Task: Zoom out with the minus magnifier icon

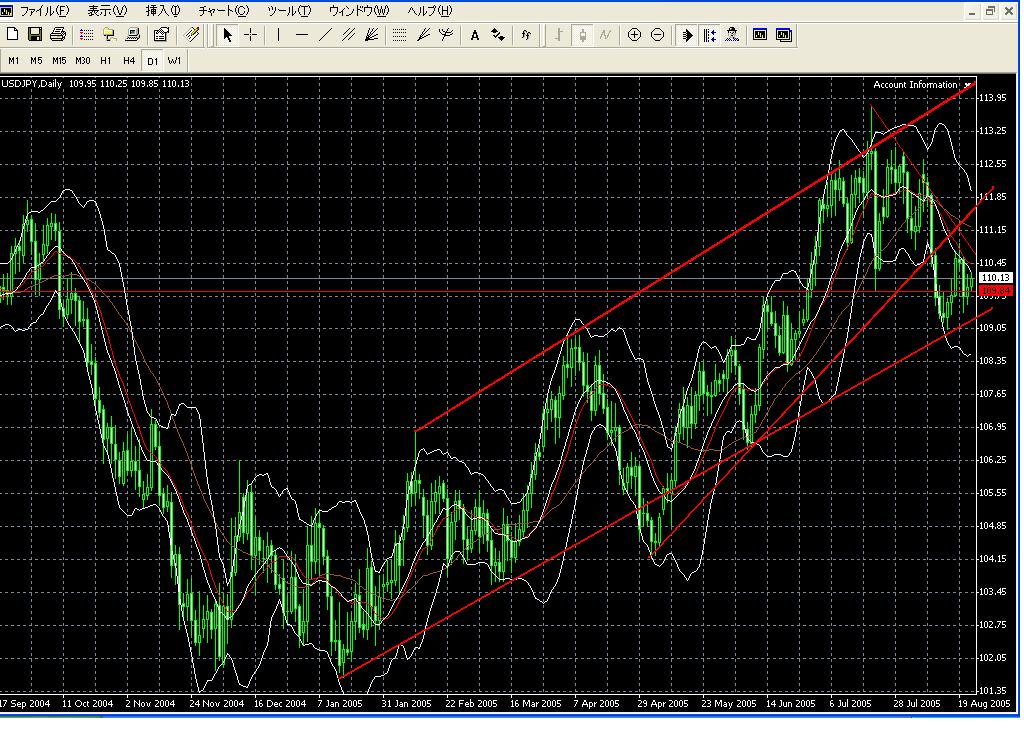Action: point(657,35)
